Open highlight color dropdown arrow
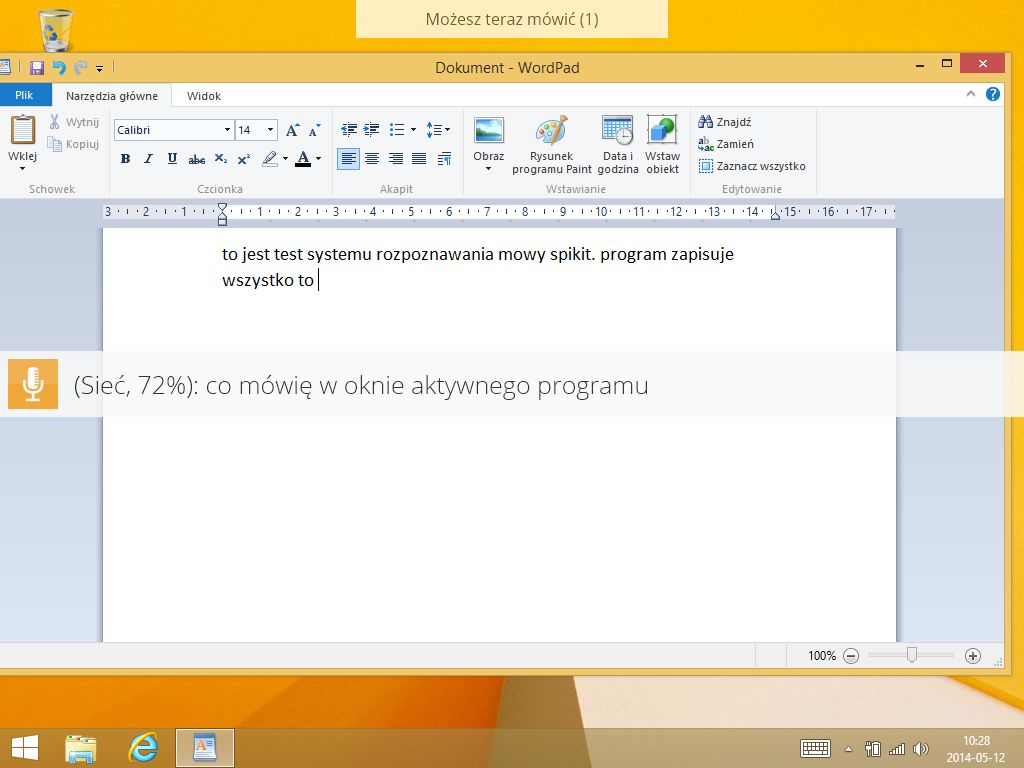This screenshot has width=1024, height=768. tap(285, 159)
